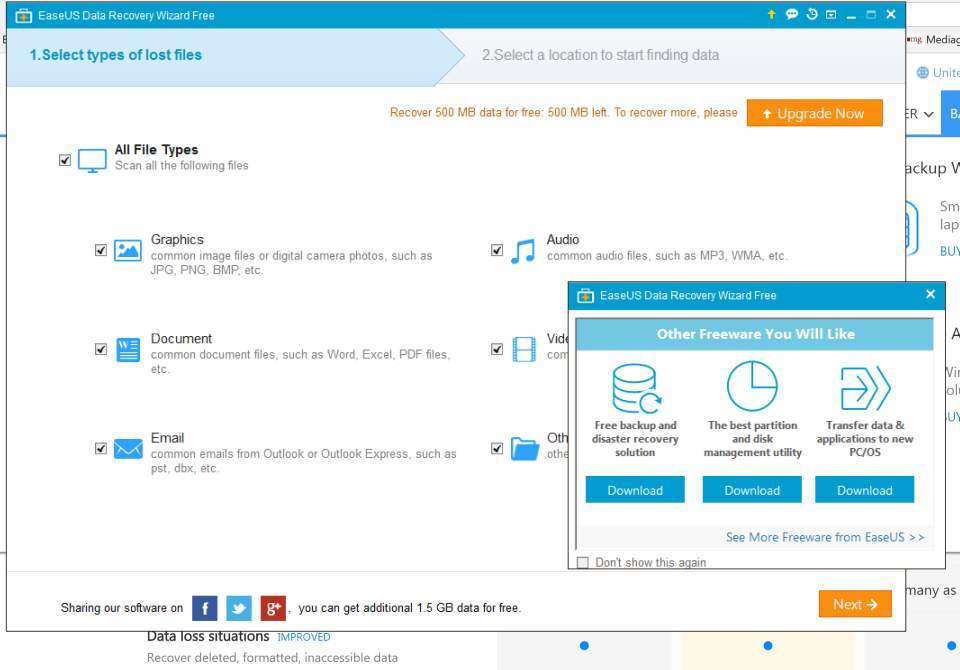Expand the chevron dropdown in the background browser
The height and width of the screenshot is (670, 960).
tap(929, 115)
